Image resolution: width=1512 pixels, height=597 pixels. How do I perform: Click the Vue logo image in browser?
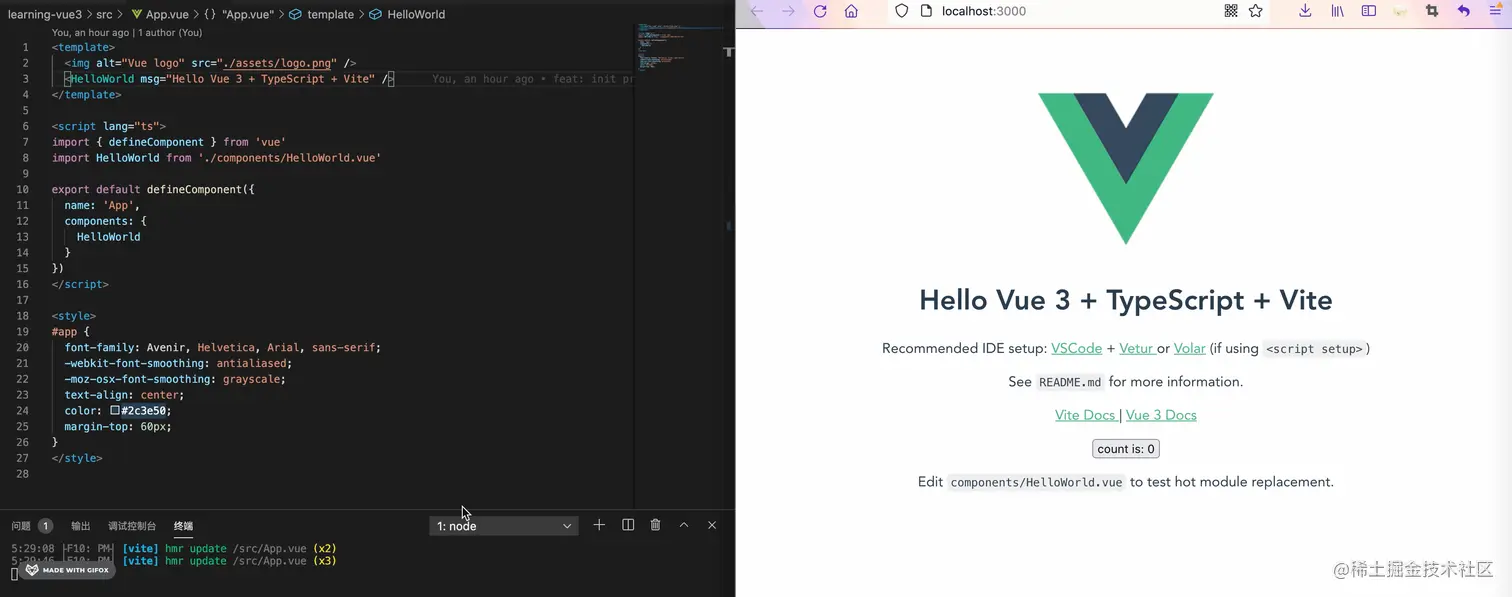coord(1126,168)
